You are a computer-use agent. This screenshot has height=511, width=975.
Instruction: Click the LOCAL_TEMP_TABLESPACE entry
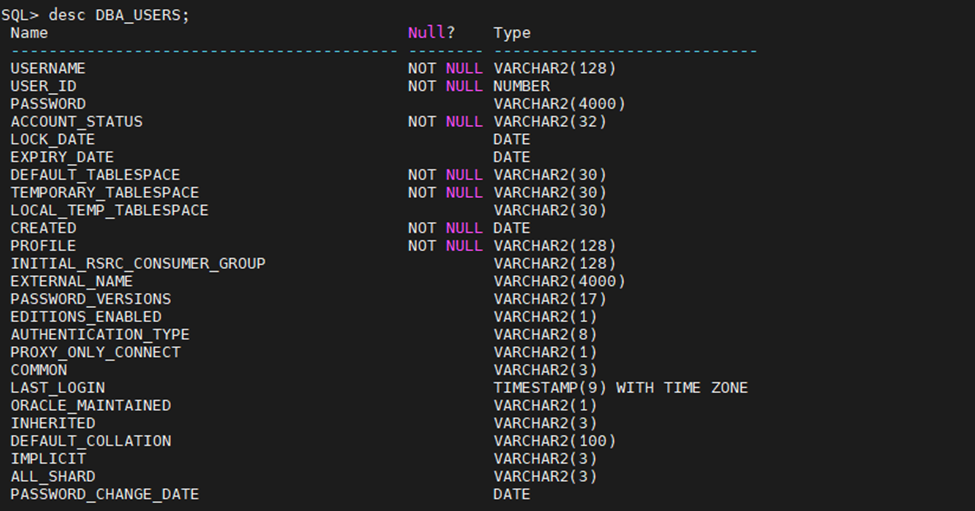coord(109,211)
